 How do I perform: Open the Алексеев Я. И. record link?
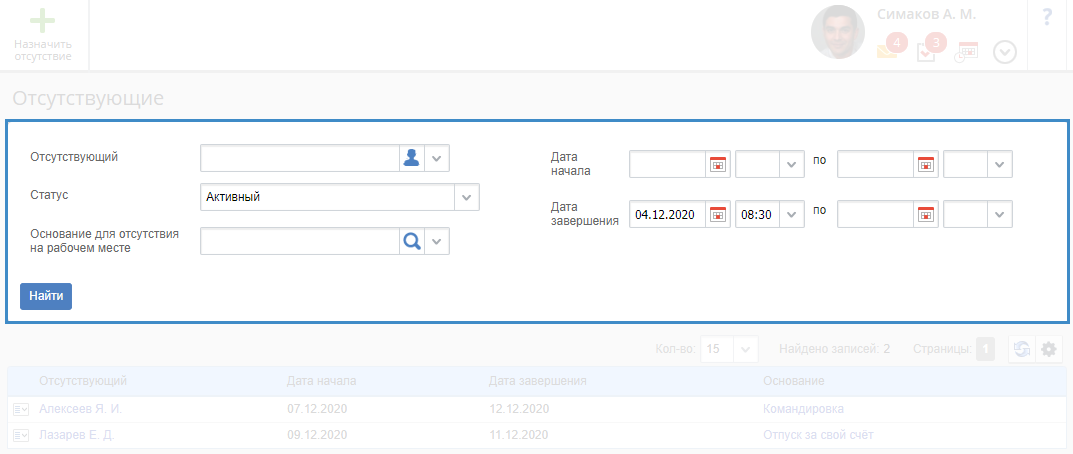pos(80,409)
